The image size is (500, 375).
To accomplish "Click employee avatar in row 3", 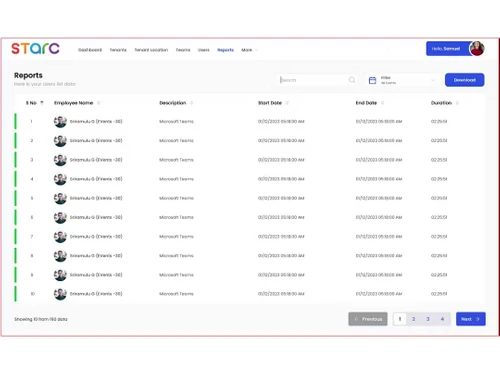I will click(60, 160).
